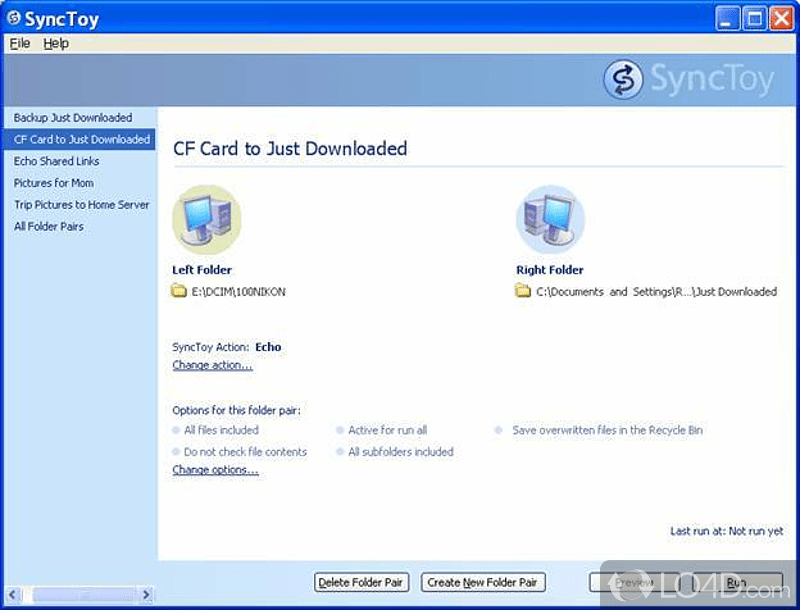The image size is (800, 610).
Task: Select Pictures for Mom folder pair
Action: [54, 183]
